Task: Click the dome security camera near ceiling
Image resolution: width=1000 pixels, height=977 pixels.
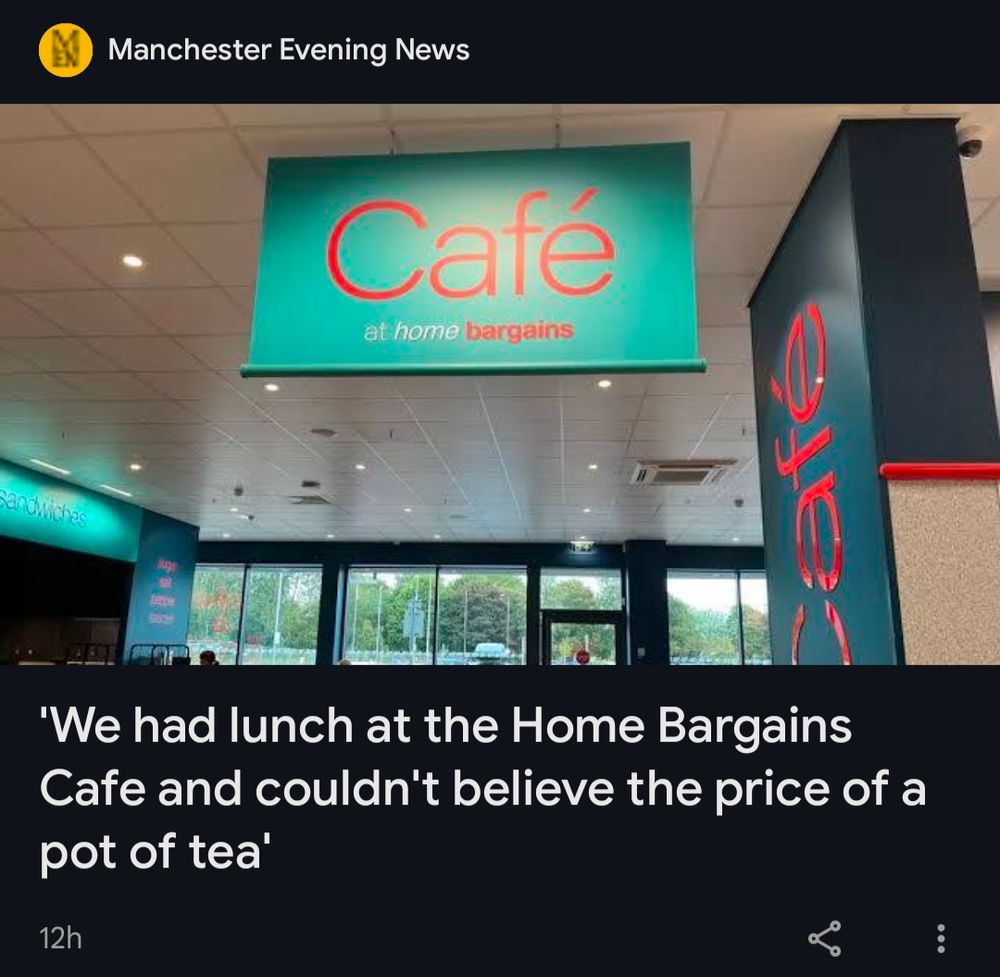Action: coord(971,142)
